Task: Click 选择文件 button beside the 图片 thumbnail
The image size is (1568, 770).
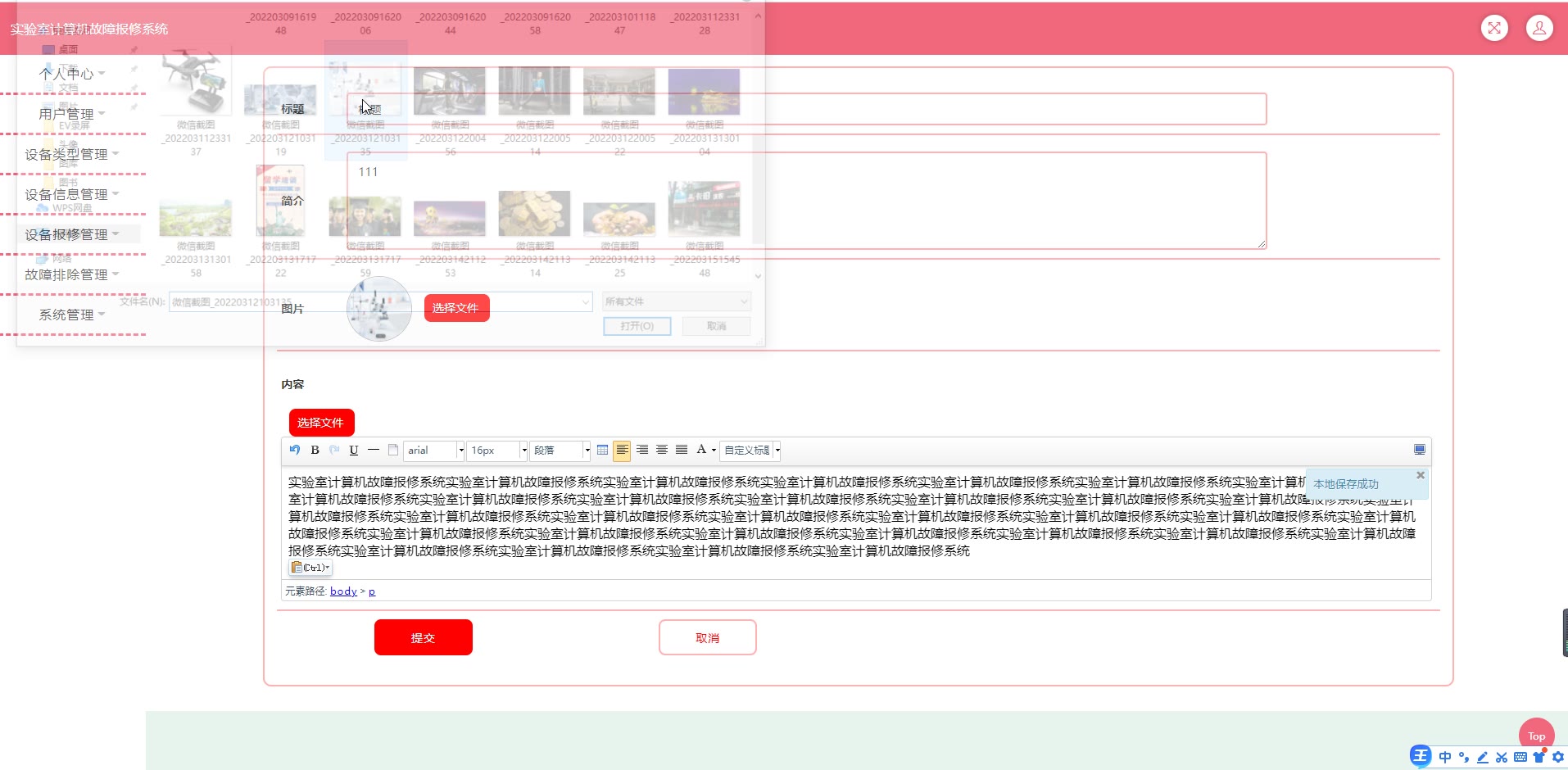Action: click(x=456, y=308)
